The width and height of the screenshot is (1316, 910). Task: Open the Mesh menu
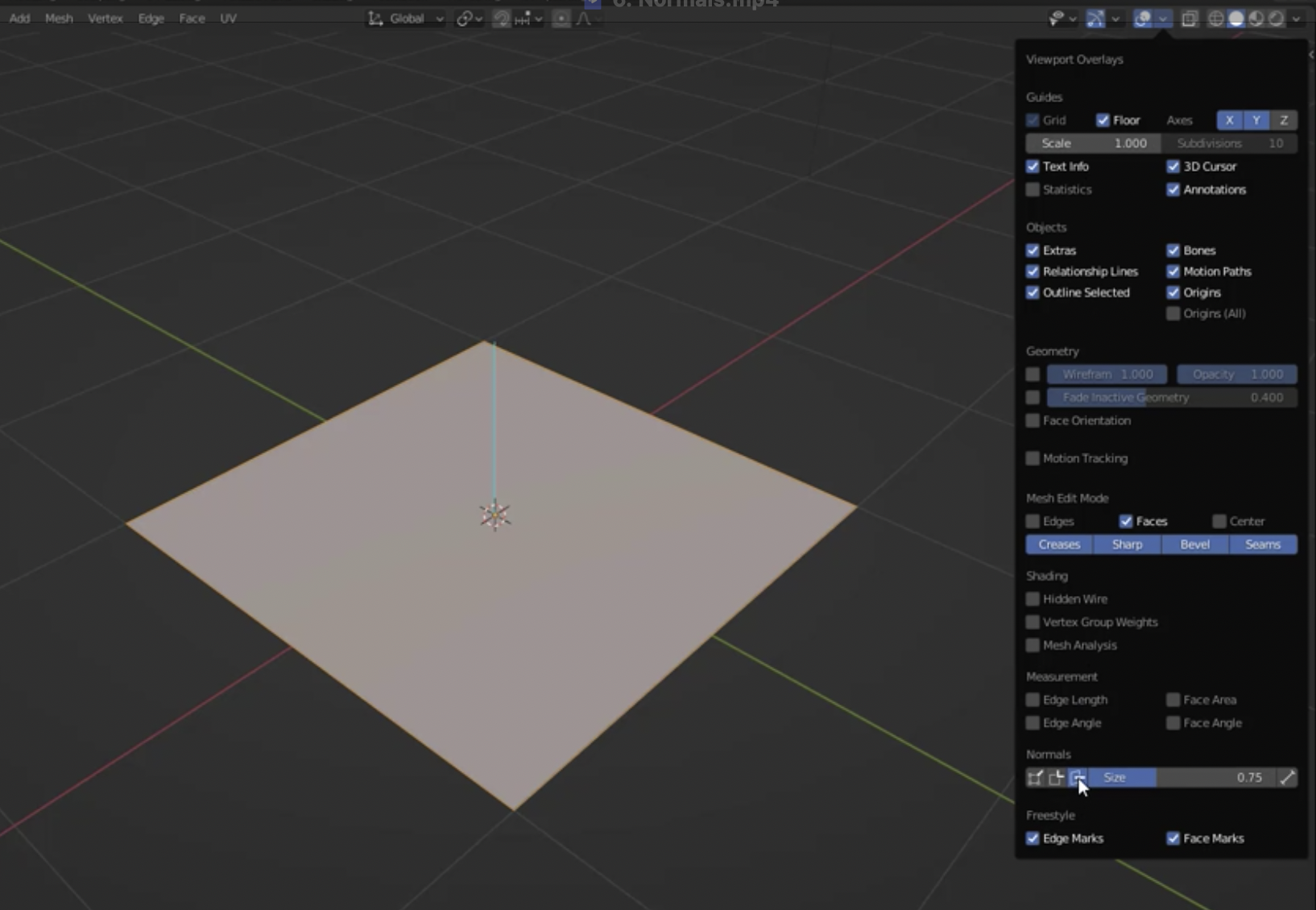click(59, 19)
